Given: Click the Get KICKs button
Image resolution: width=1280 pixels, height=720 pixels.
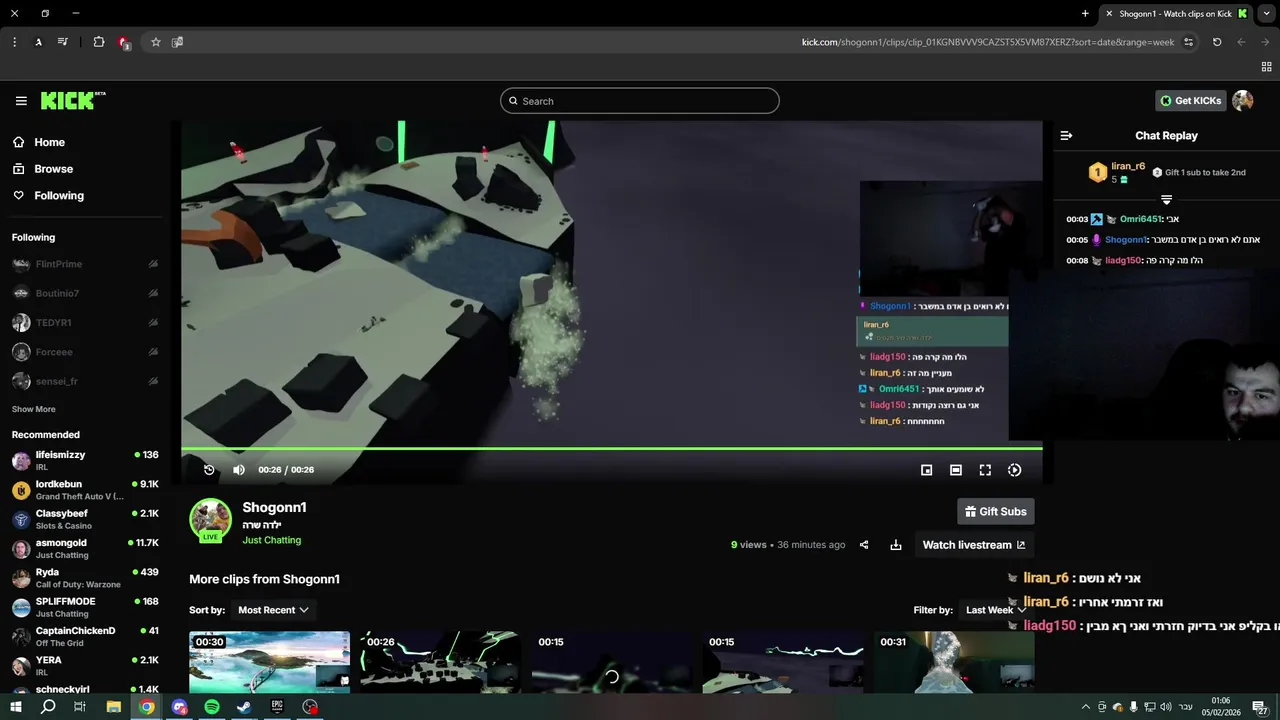Looking at the screenshot, I should click(x=1191, y=101).
